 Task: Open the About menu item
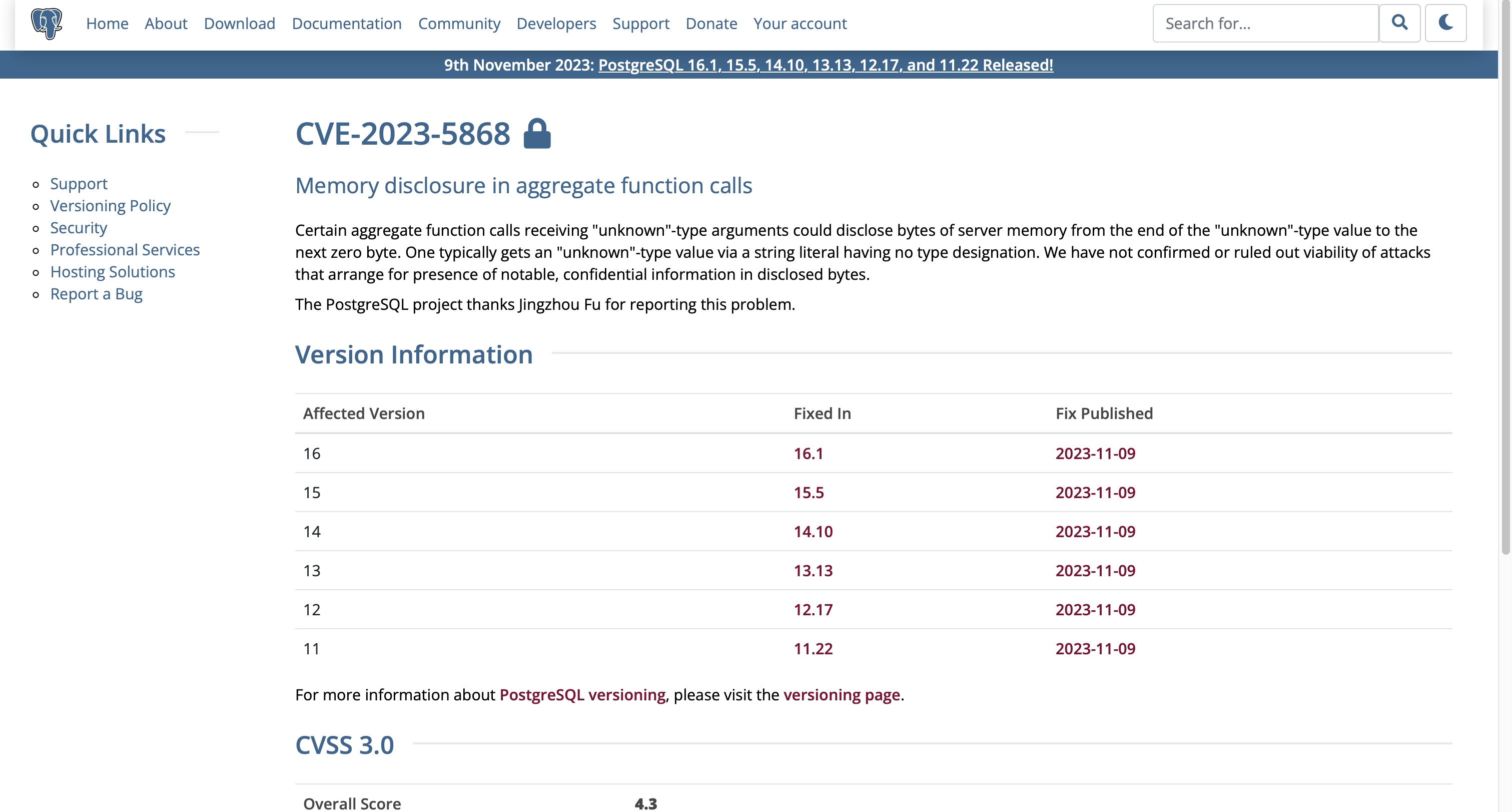coord(166,24)
